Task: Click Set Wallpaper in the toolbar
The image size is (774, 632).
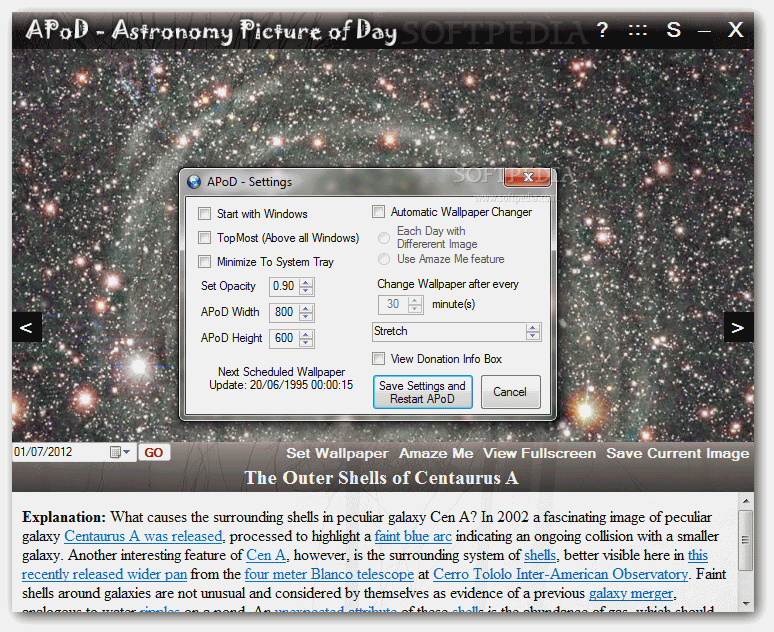Action: [x=337, y=453]
